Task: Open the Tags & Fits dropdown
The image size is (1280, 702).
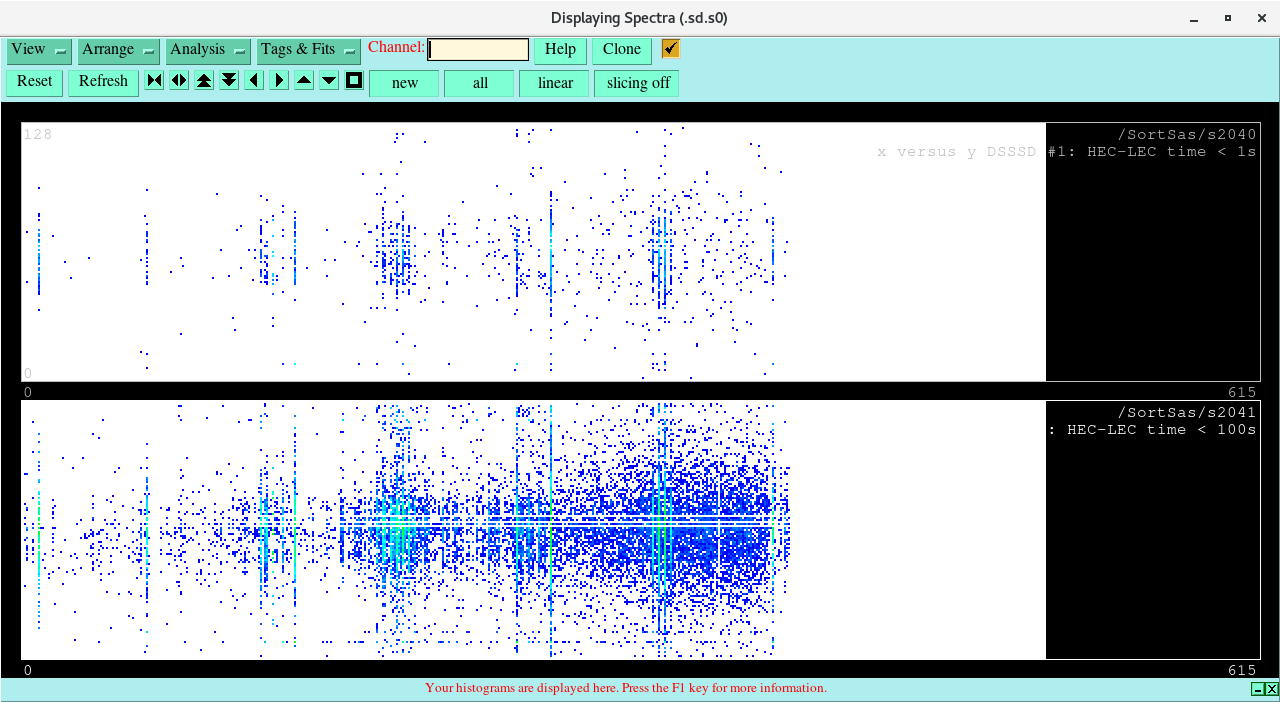Action: click(x=308, y=50)
